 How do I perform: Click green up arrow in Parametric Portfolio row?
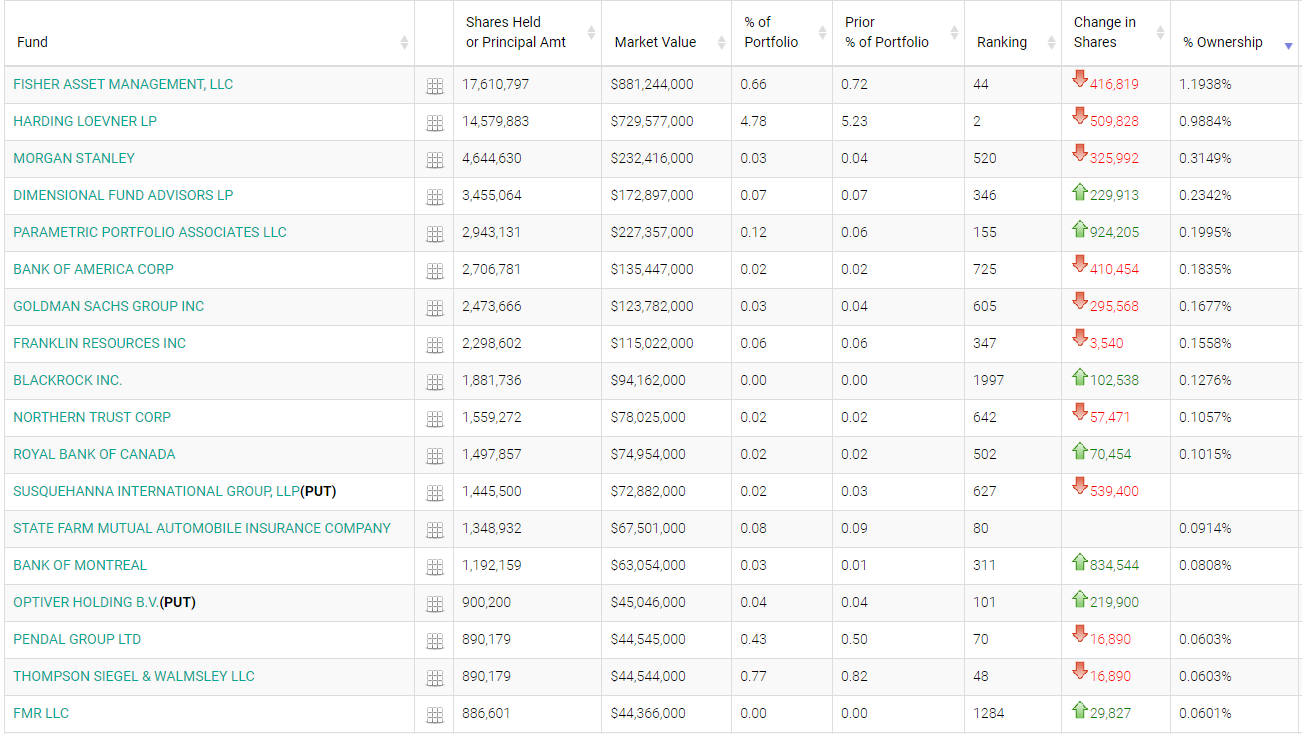(x=1079, y=228)
